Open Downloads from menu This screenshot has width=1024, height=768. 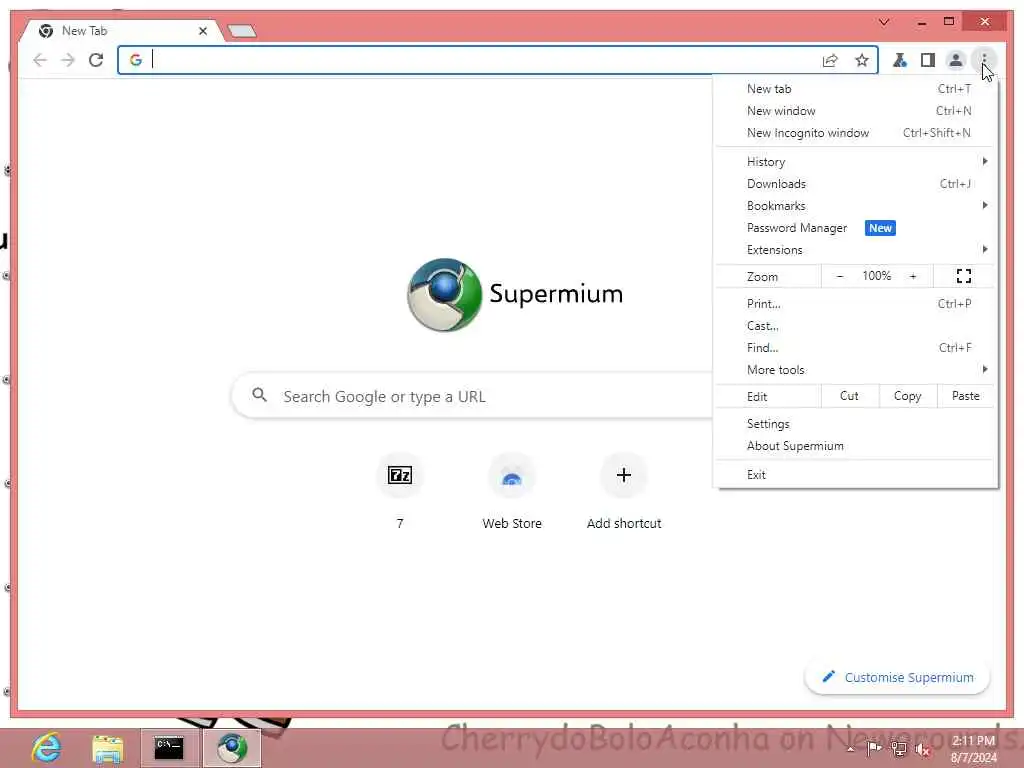(856, 184)
